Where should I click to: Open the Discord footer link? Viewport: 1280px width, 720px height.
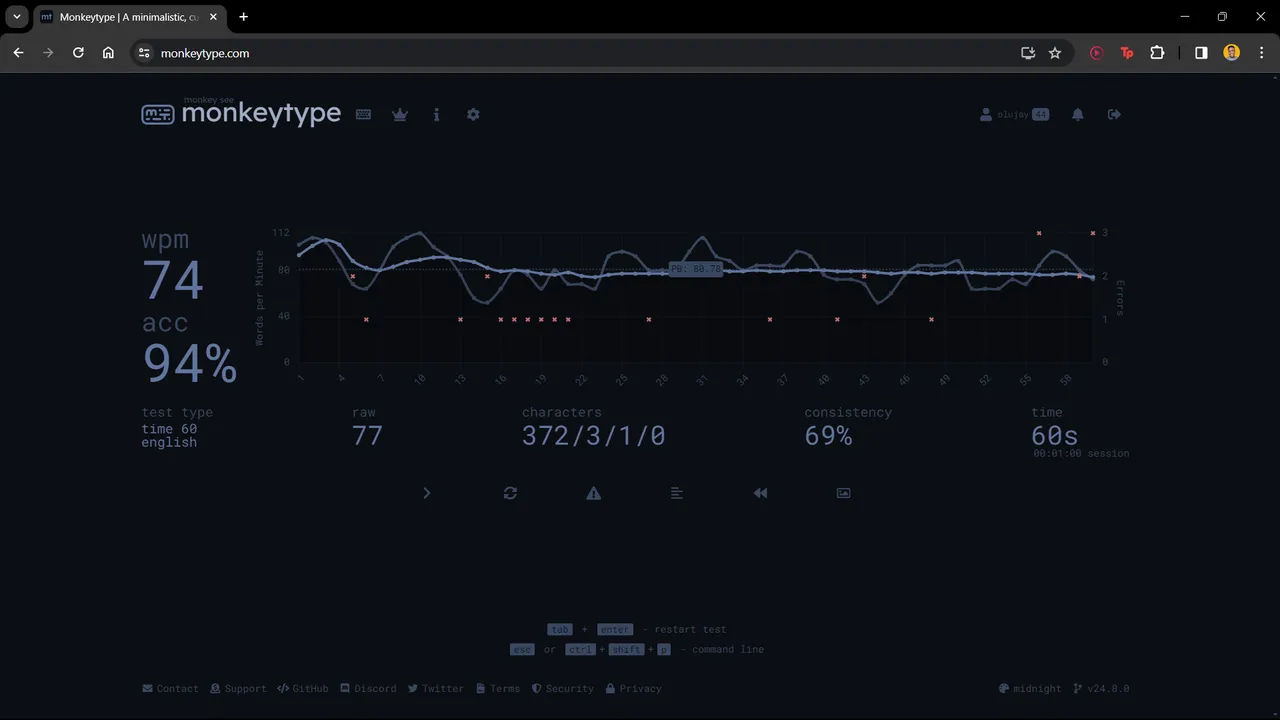coord(368,689)
